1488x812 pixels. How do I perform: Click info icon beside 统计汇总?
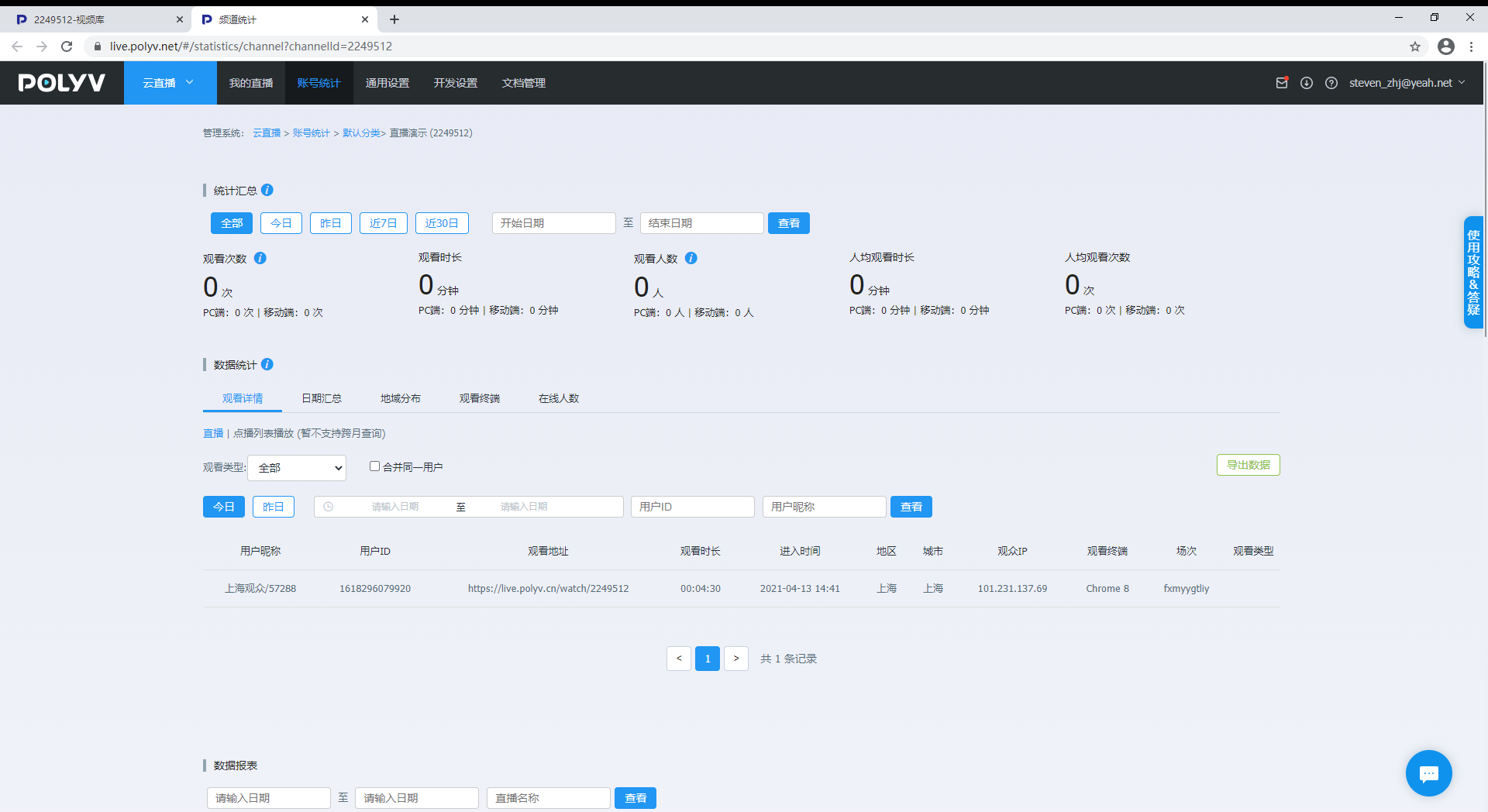pyautogui.click(x=267, y=190)
